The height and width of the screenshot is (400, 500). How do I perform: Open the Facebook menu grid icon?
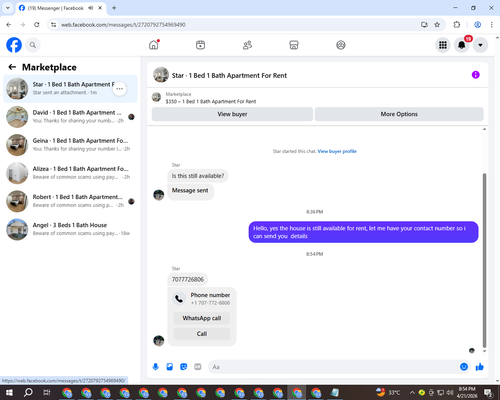click(443, 45)
